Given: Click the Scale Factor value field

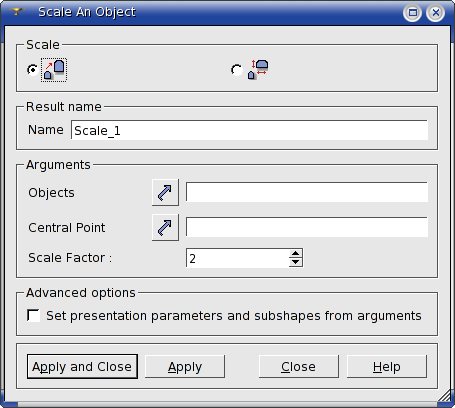Looking at the screenshot, I should click(237, 258).
